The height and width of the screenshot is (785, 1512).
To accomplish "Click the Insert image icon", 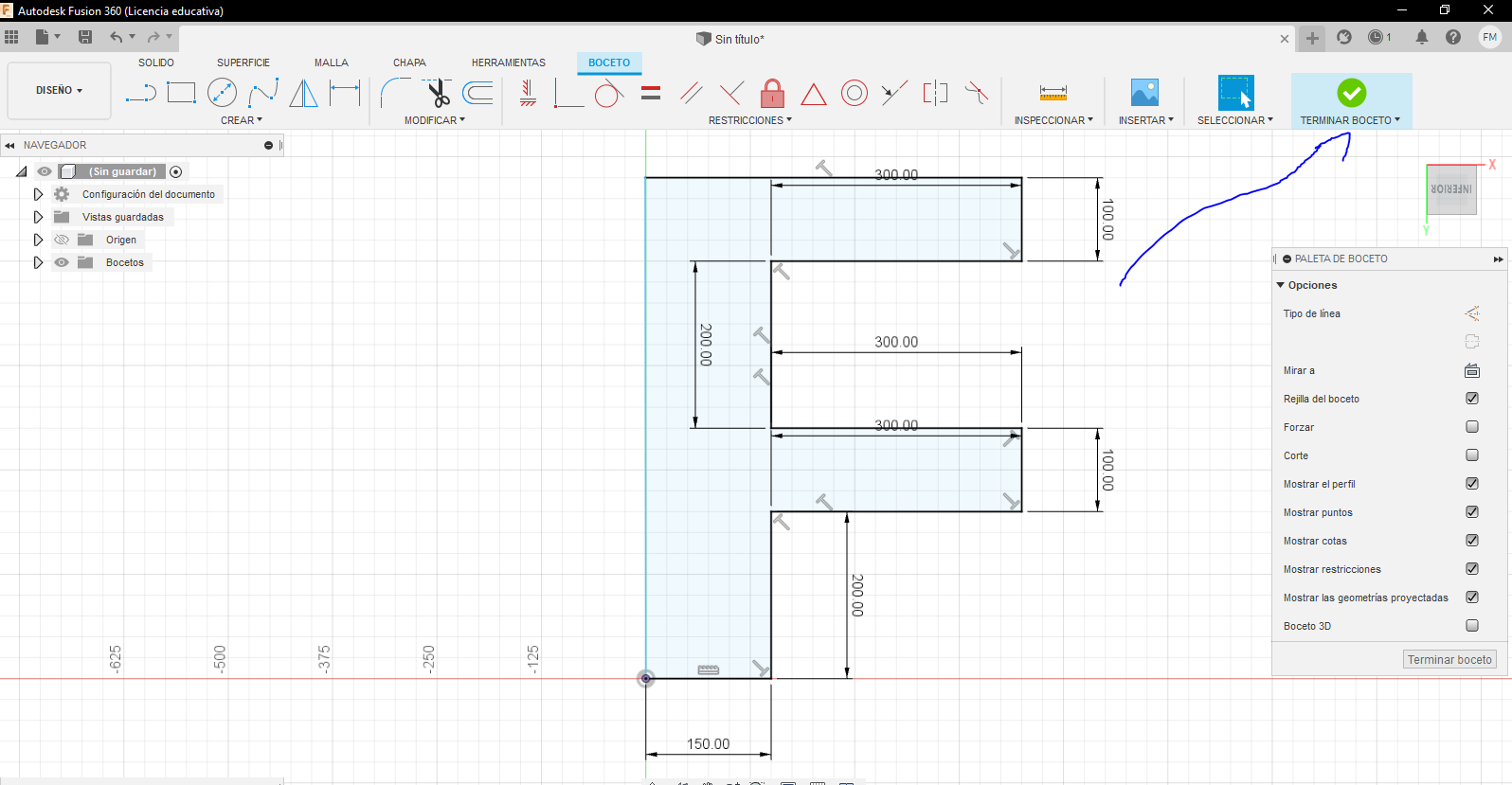I will point(1144,93).
